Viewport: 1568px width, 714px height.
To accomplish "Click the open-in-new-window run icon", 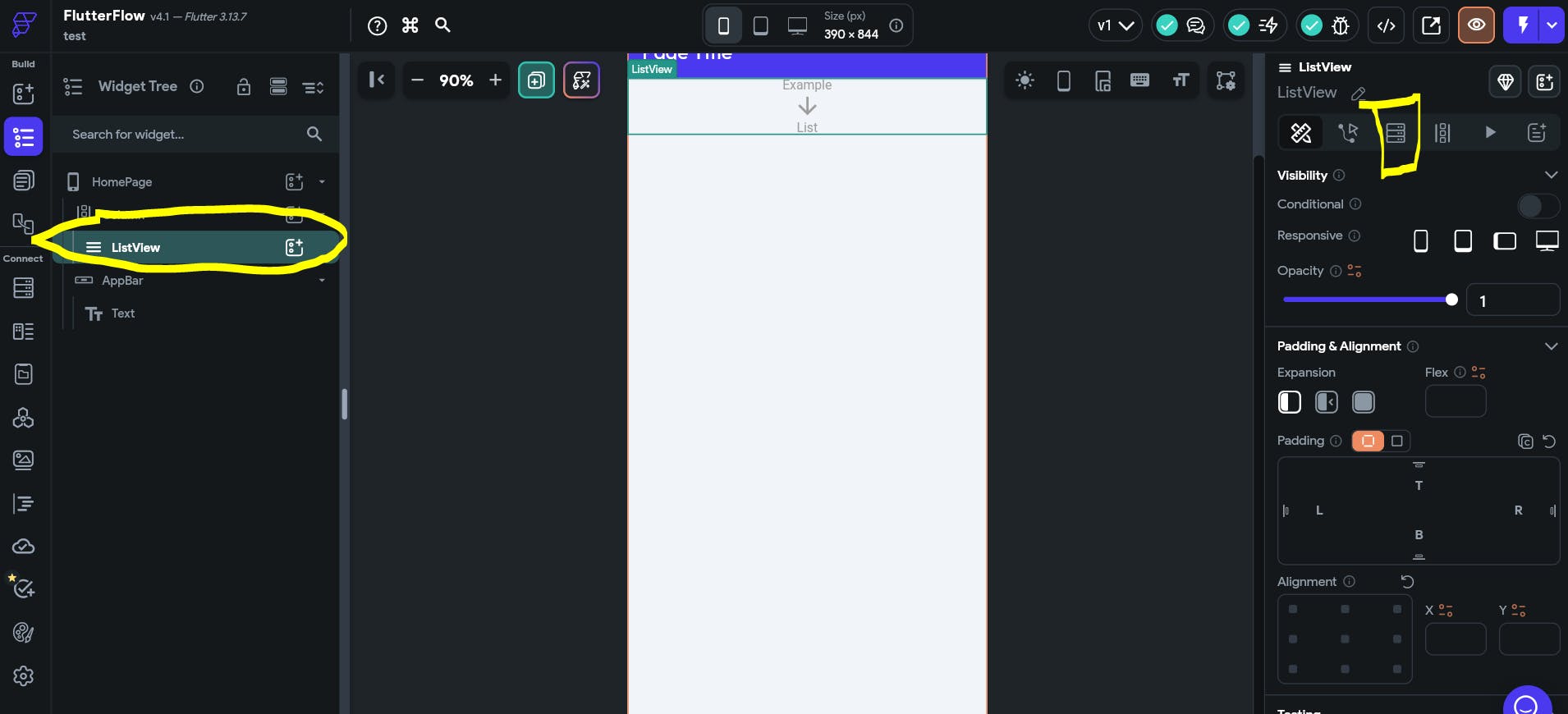I will 1431,25.
